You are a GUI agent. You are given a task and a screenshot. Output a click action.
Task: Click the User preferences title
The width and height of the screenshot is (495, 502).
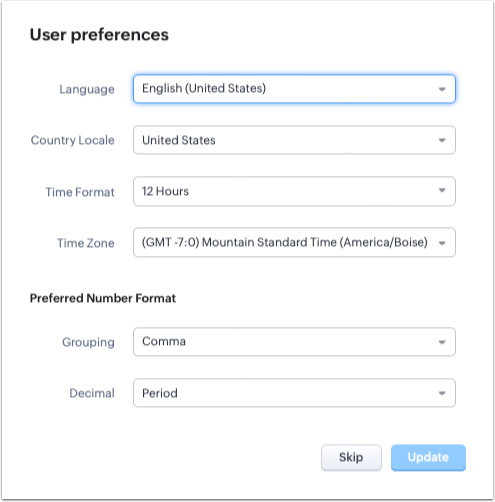click(x=99, y=35)
